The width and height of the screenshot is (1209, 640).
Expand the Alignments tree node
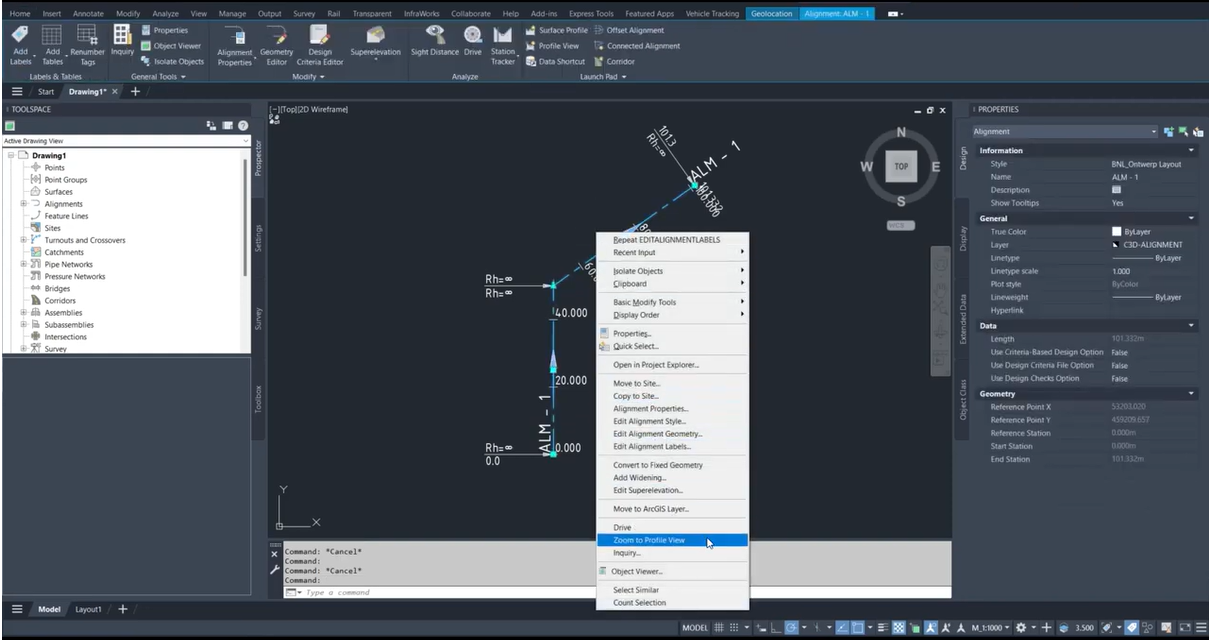coord(23,204)
